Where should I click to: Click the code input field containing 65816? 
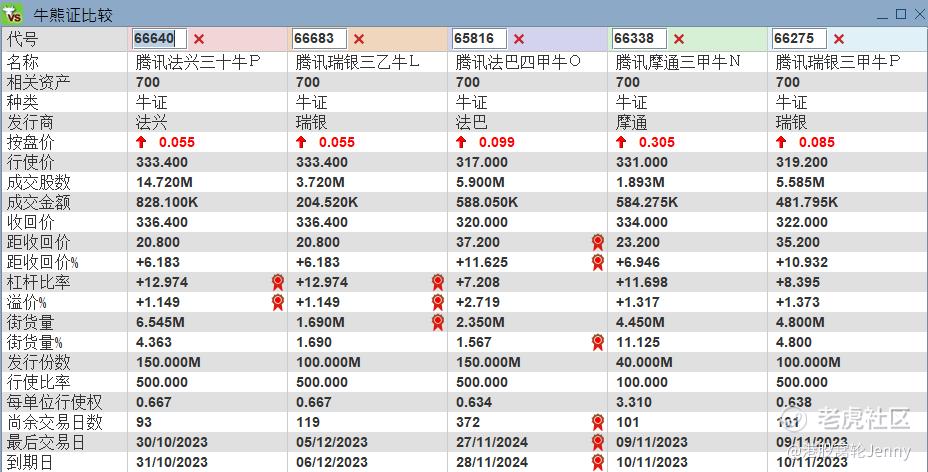pyautogui.click(x=479, y=38)
